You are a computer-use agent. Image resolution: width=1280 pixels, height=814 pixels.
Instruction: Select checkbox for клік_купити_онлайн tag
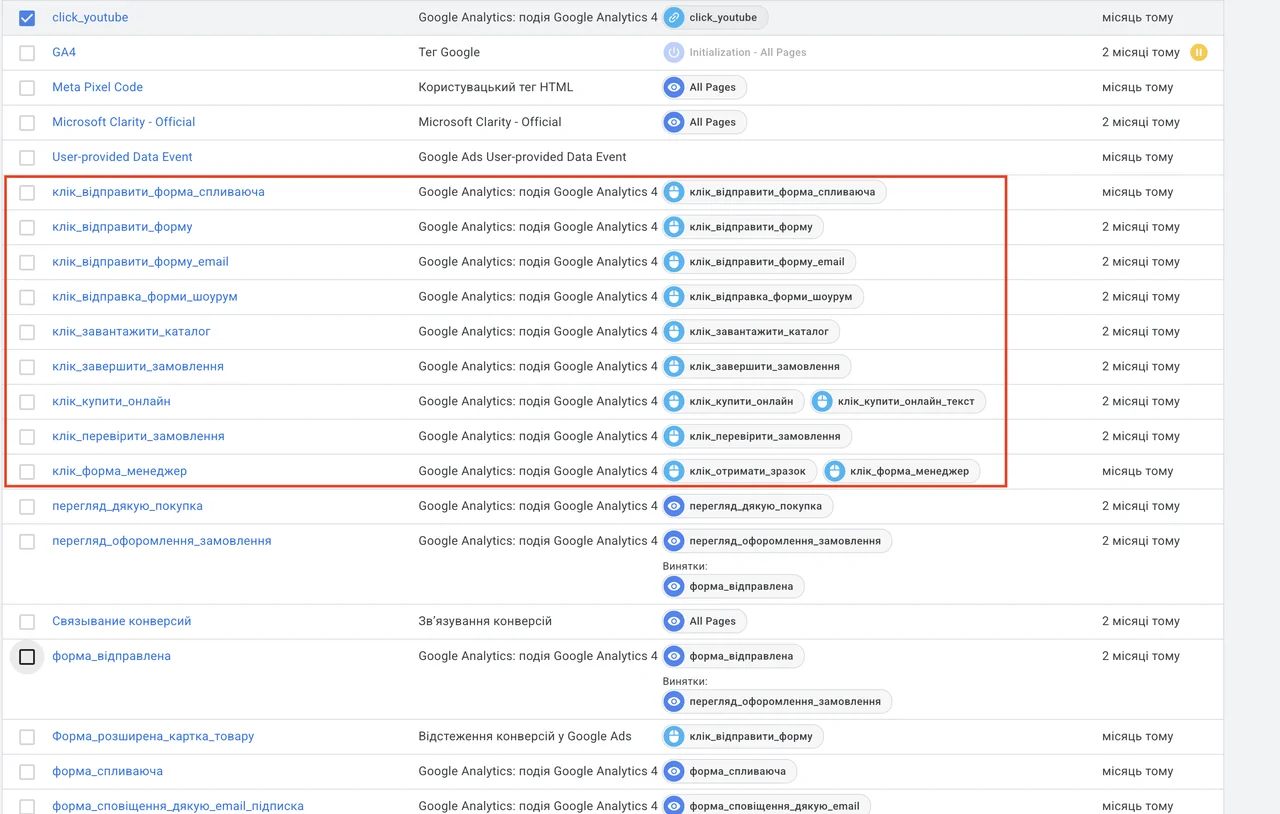coord(27,402)
